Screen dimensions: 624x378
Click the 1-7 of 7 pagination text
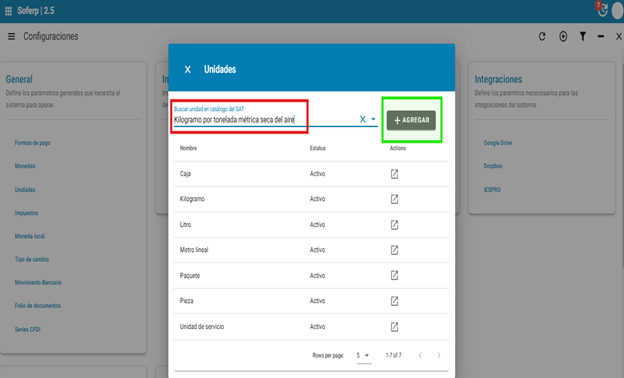tap(393, 355)
